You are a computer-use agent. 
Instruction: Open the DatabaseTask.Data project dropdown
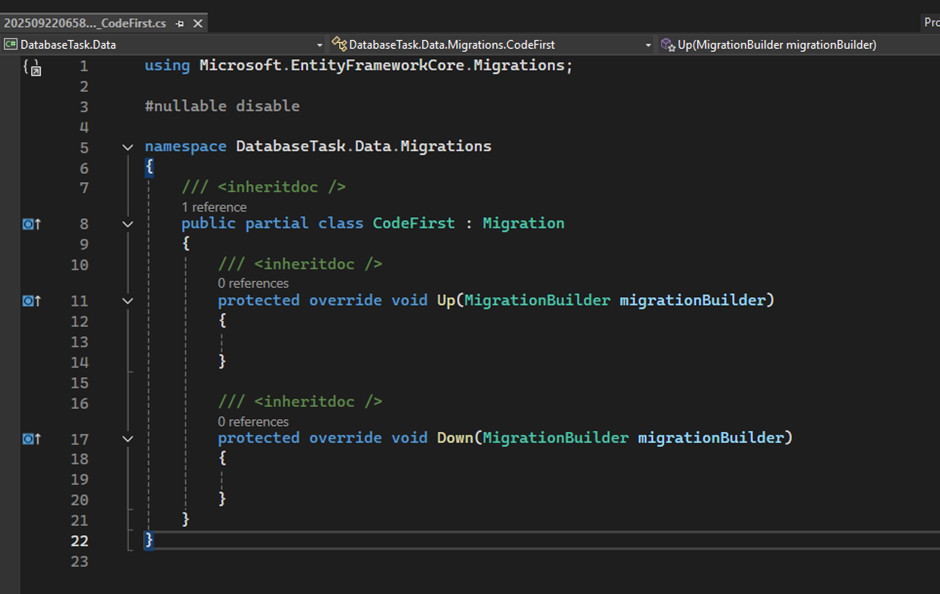pyautogui.click(x=320, y=45)
